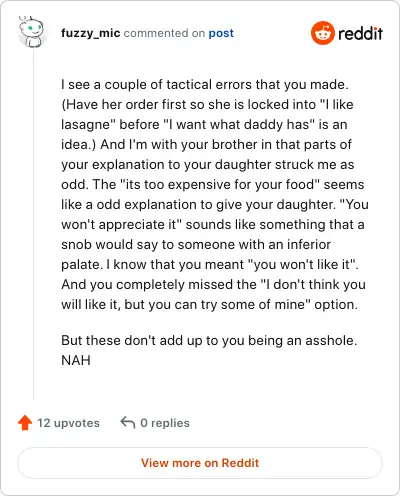Click the orange upvote arrow
400x496 pixels.
coord(25,423)
